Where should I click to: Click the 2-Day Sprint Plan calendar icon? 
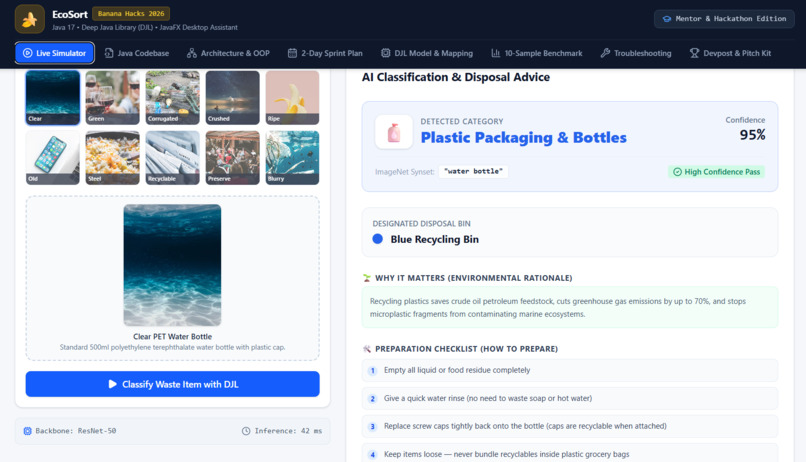[x=292, y=53]
